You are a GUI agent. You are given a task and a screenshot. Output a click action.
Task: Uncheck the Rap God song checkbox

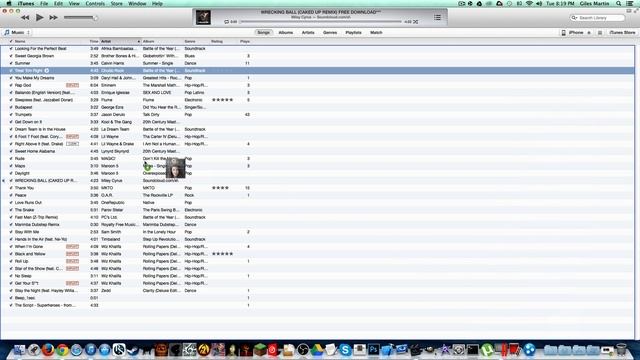11,85
